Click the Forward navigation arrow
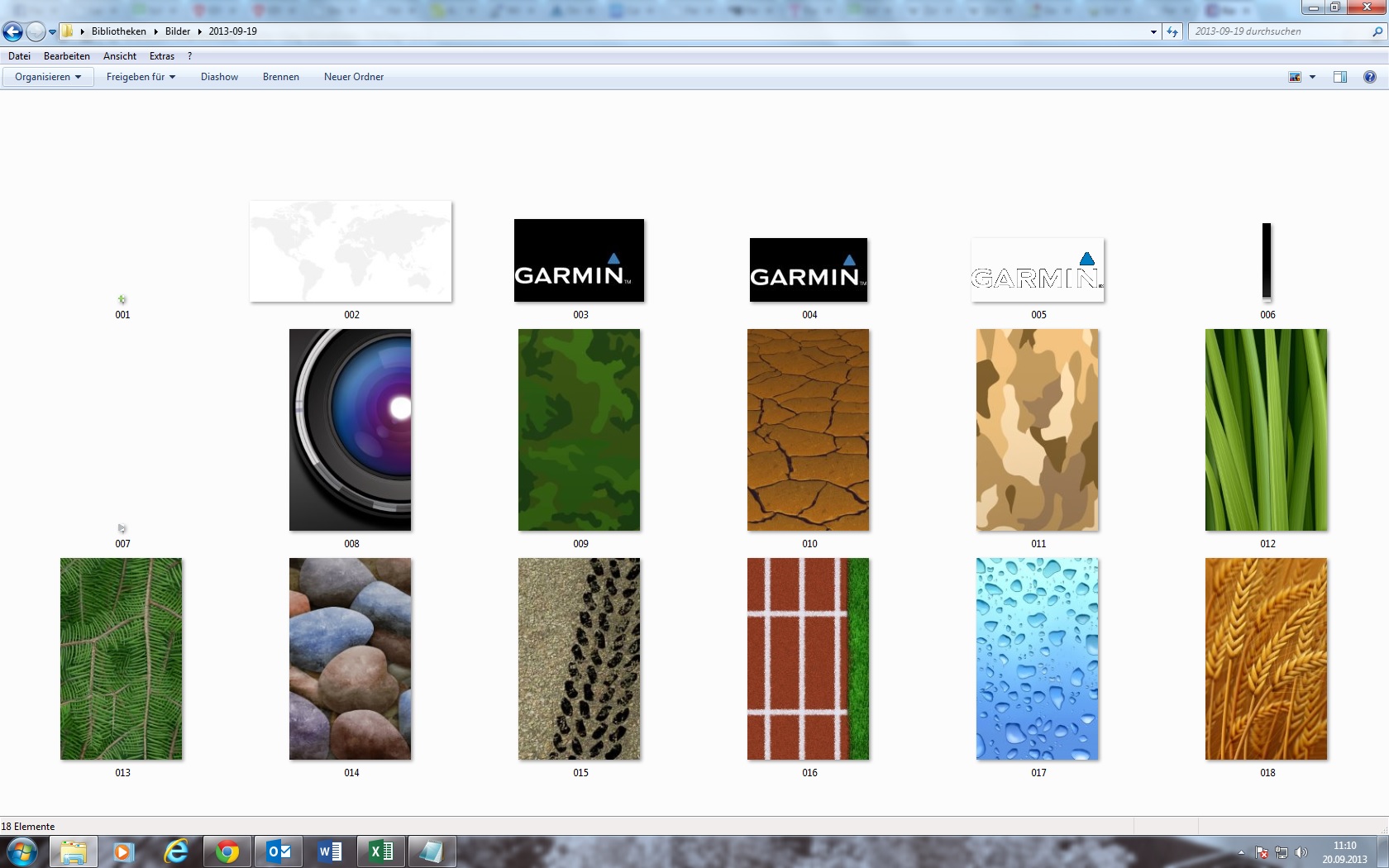The height and width of the screenshot is (868, 1389). click(x=36, y=31)
